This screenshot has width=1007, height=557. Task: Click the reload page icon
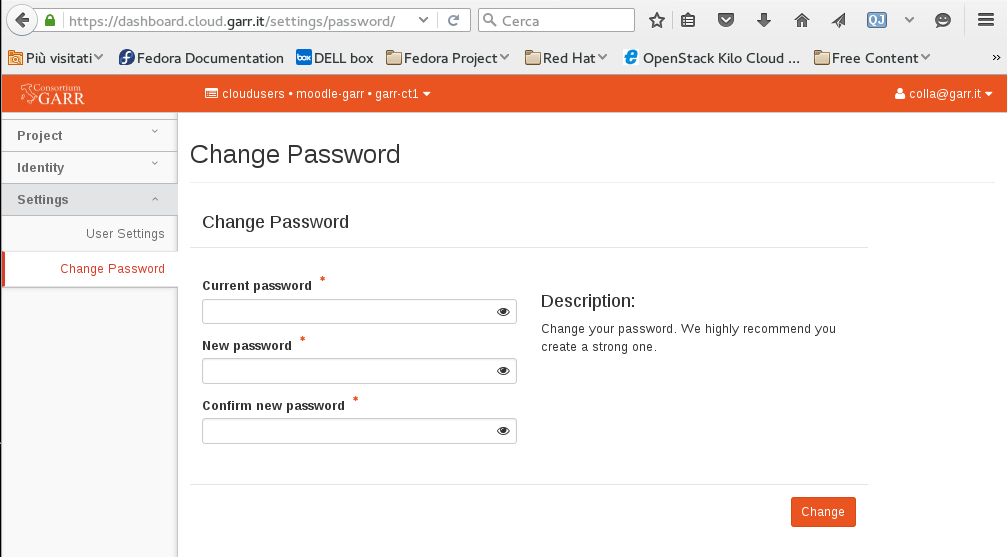click(x=453, y=20)
